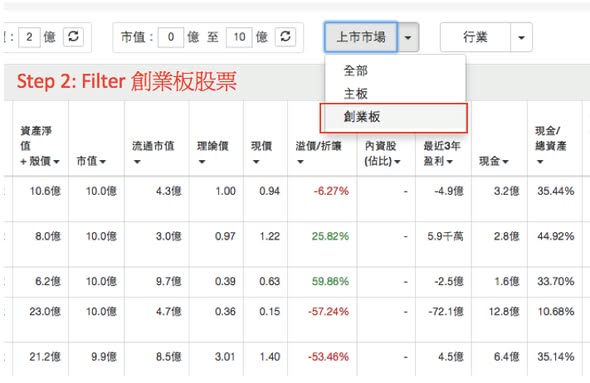Choose 創業板 in the market menu
Viewport: 590px width, 383px height.
394,117
